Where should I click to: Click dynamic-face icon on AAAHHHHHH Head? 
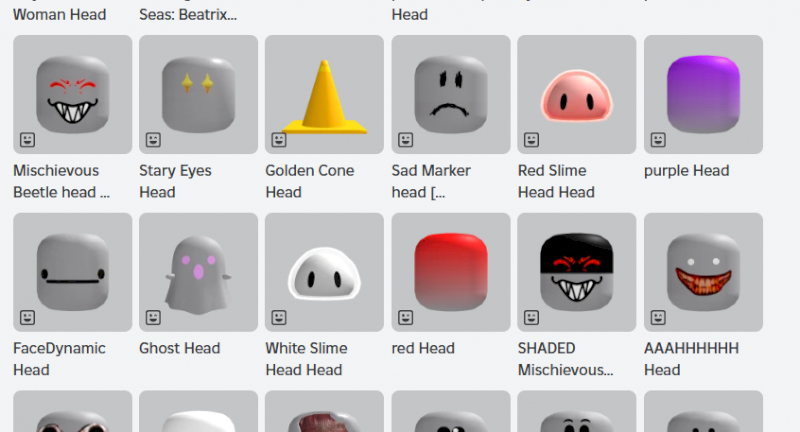coord(658,318)
